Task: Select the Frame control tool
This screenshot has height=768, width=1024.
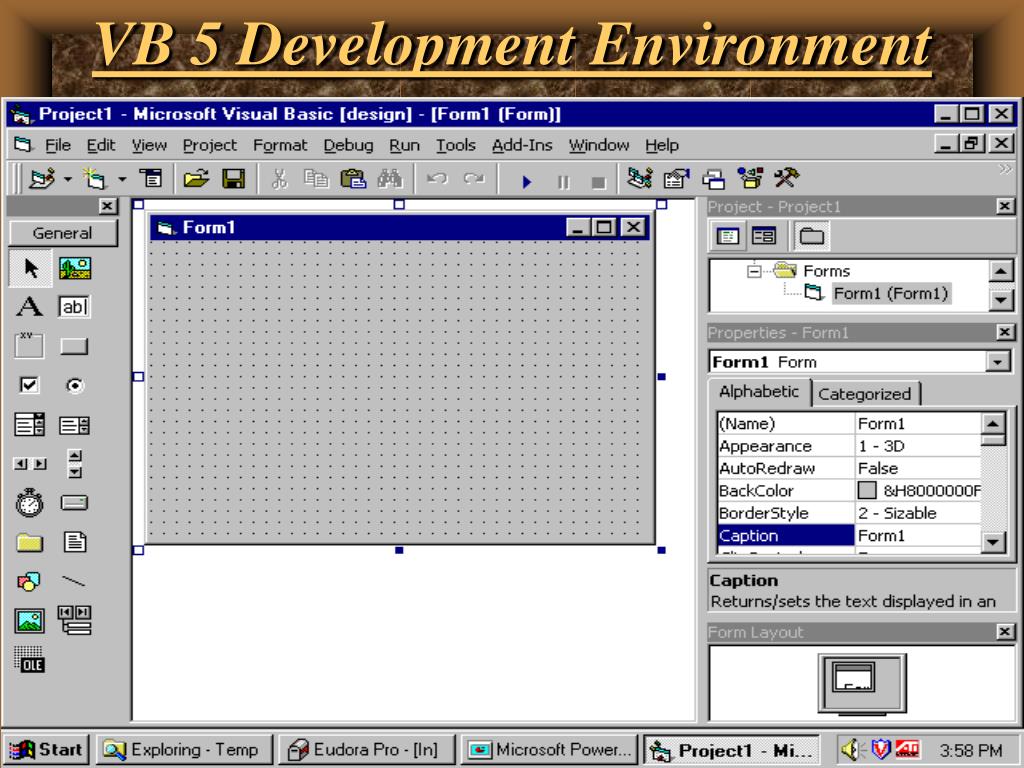Action: pyautogui.click(x=29, y=345)
